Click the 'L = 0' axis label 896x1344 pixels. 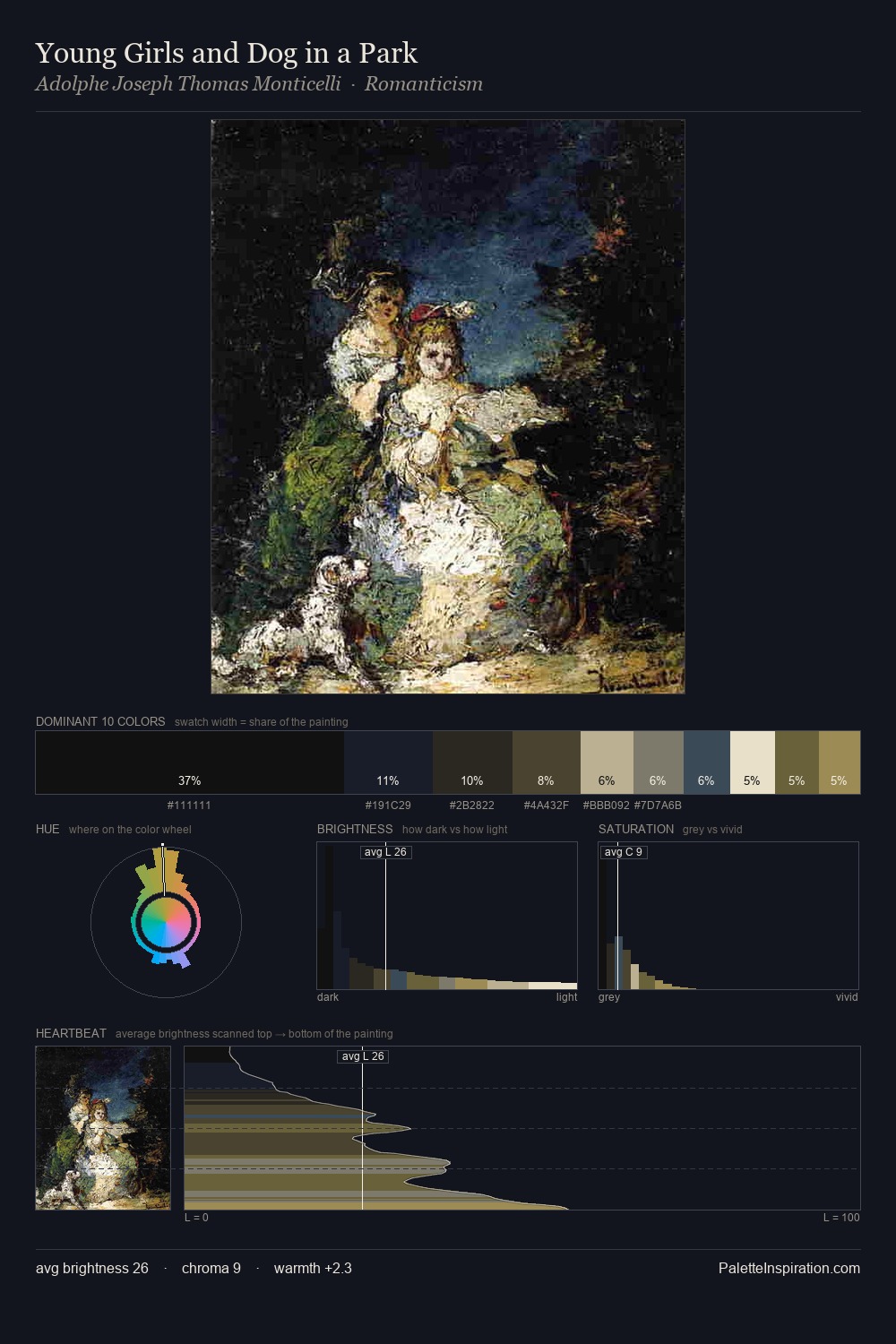tap(196, 1218)
